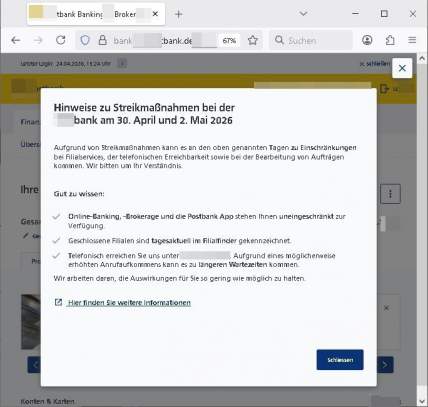
Task: Bookmark this page with the star icon
Action: (x=253, y=41)
